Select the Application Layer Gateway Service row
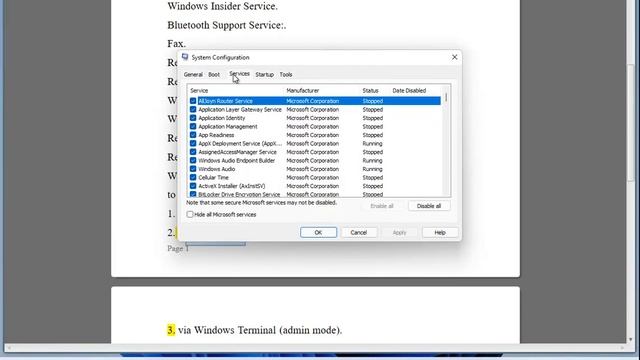 pyautogui.click(x=315, y=109)
